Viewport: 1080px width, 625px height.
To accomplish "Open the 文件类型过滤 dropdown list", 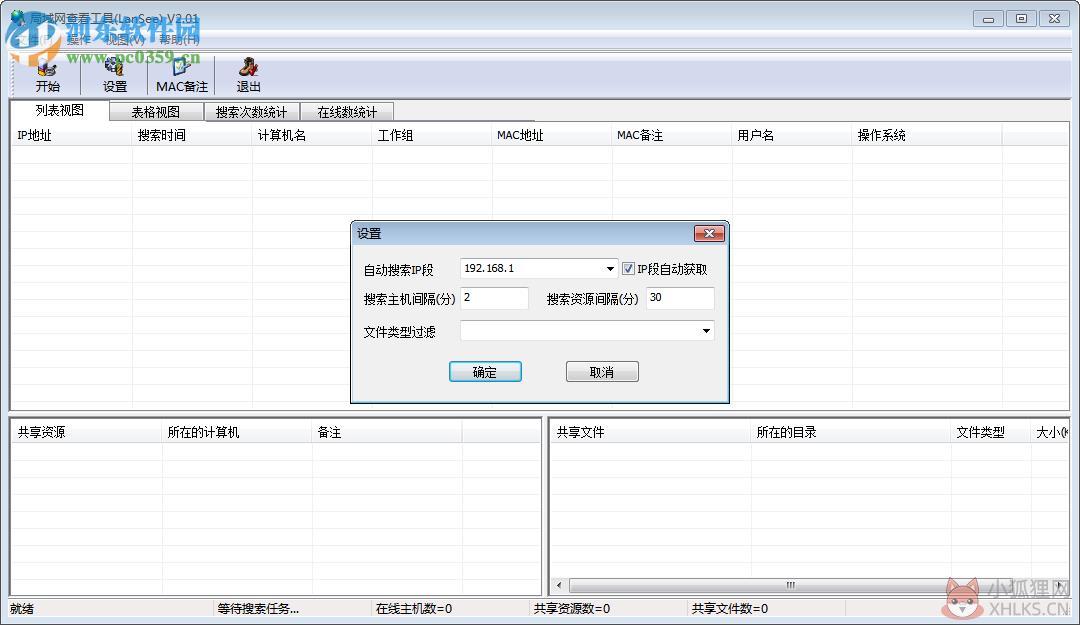I will tap(706, 331).
